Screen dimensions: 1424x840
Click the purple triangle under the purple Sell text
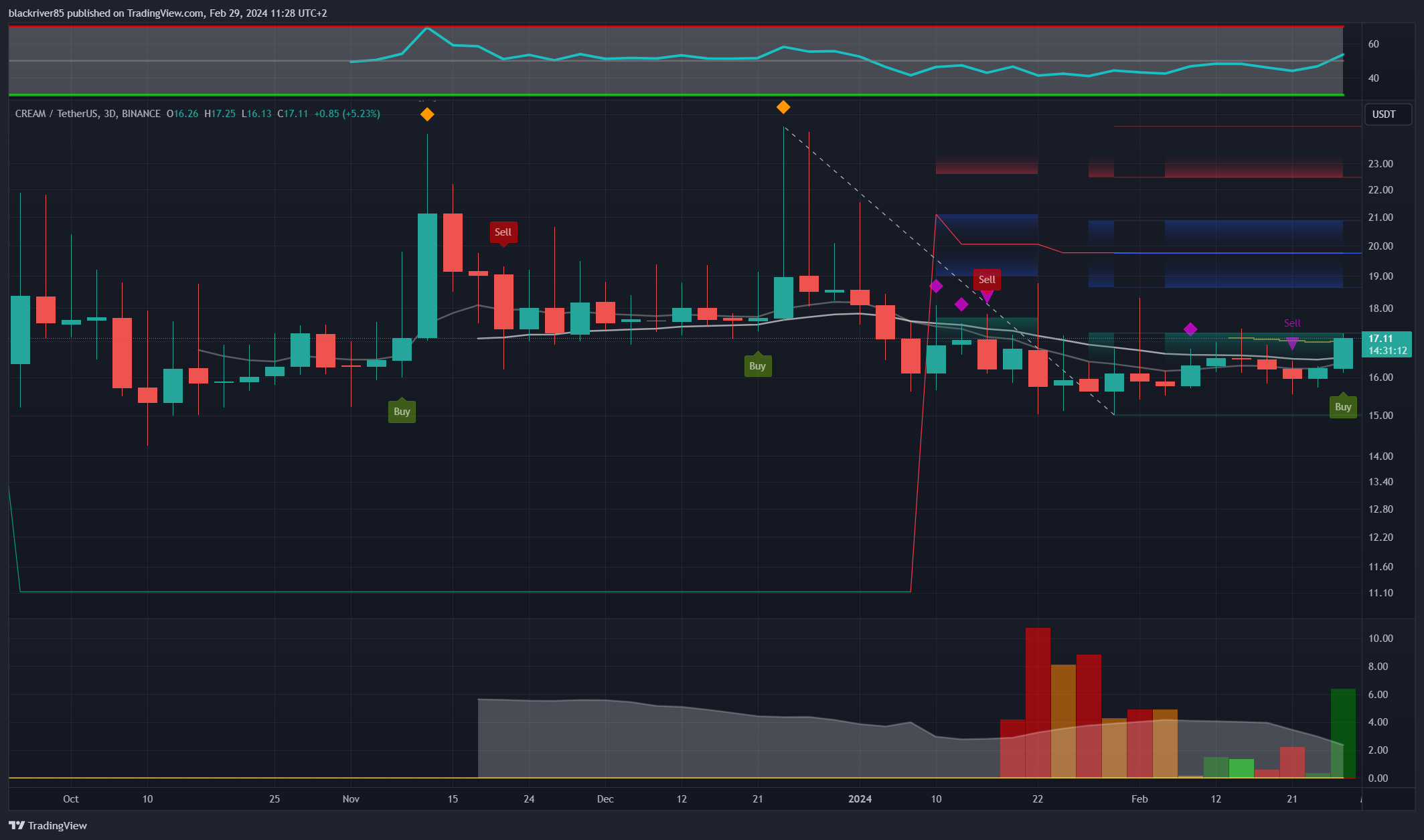pos(1292,343)
